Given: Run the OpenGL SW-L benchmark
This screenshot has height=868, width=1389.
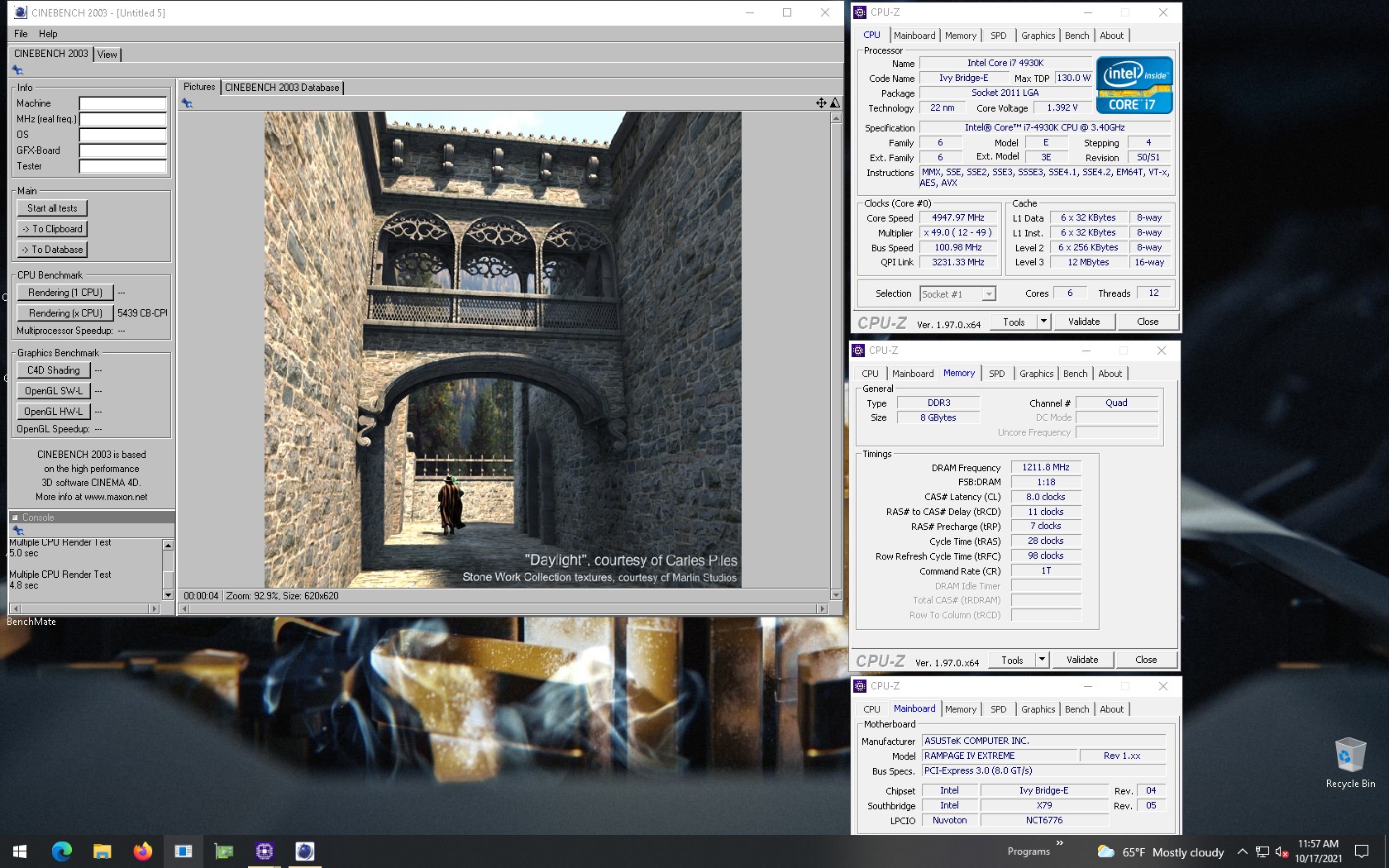Looking at the screenshot, I should coord(53,391).
